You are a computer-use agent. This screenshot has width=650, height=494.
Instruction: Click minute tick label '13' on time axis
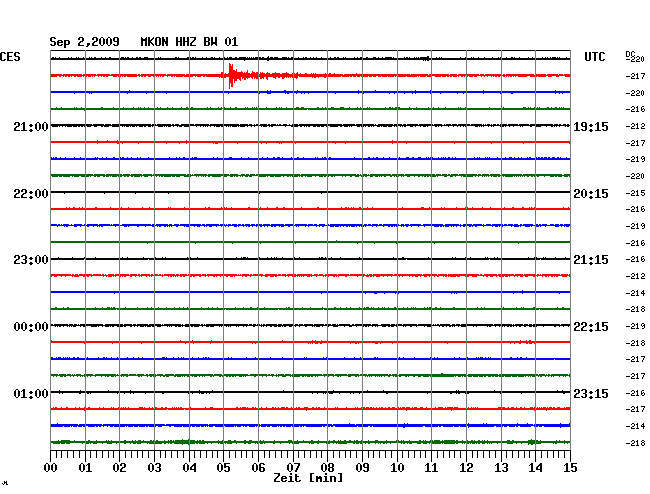501,467
